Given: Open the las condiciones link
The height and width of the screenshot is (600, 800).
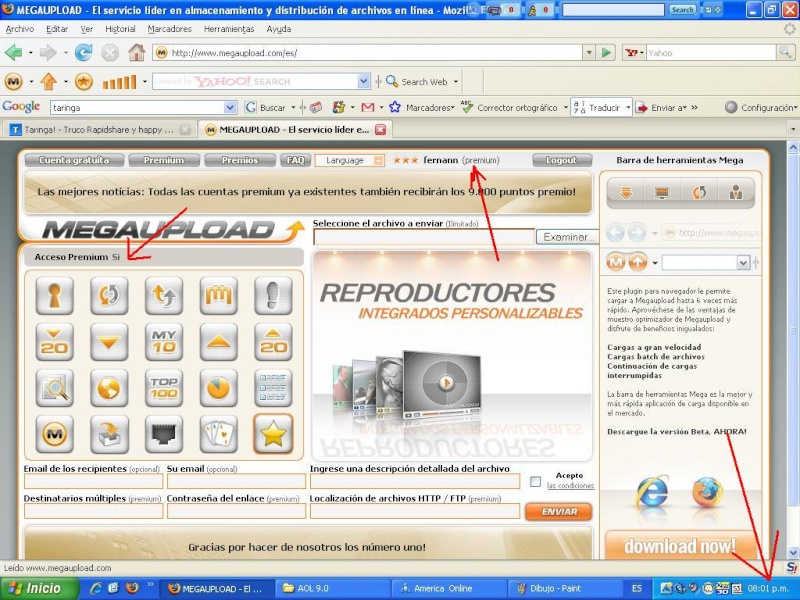Looking at the screenshot, I should point(570,486).
